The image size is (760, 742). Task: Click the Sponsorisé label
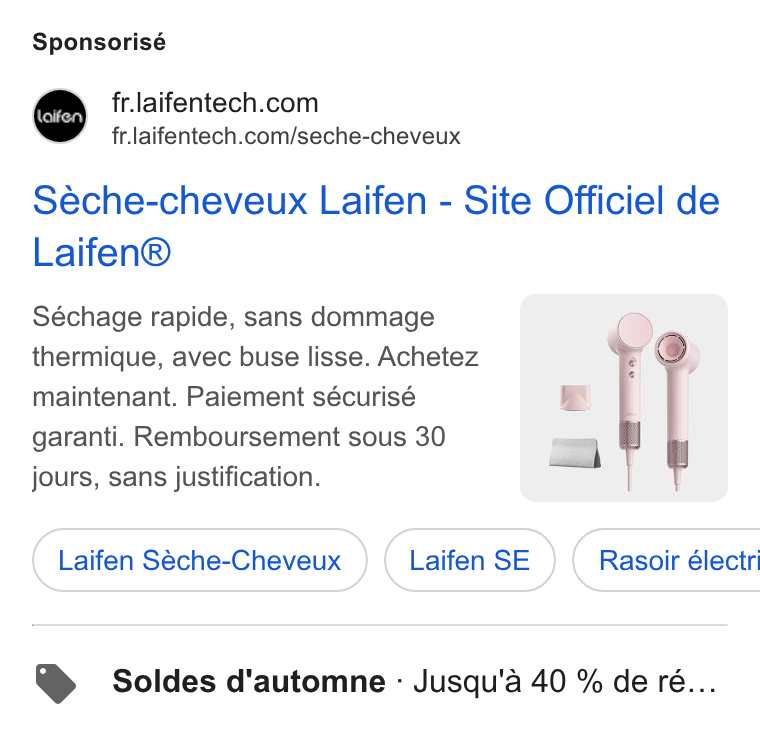pyautogui.click(x=99, y=42)
